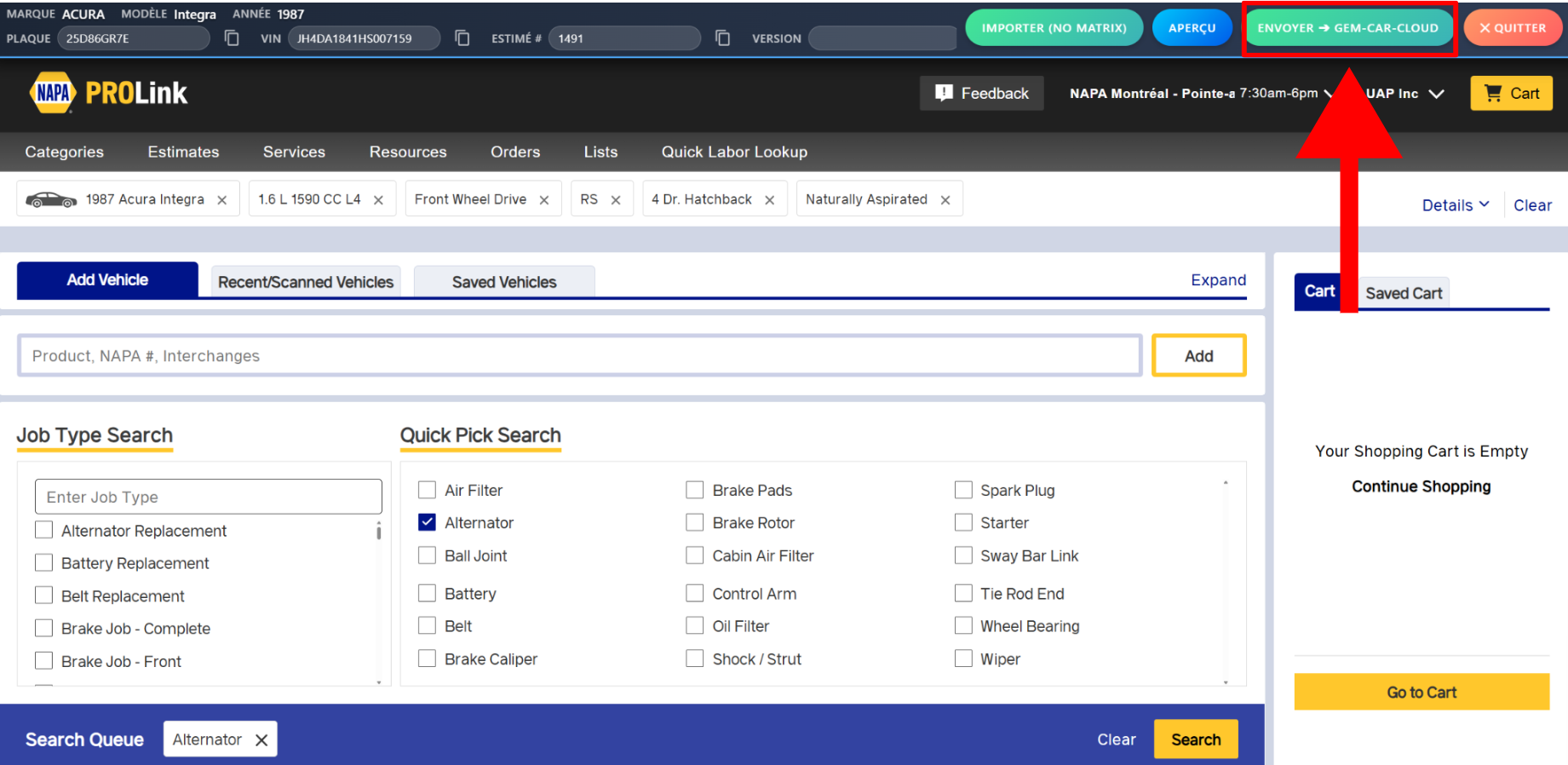This screenshot has width=1568, height=765.
Task: Check the Brake Job - Complete job type
Action: coord(43,628)
